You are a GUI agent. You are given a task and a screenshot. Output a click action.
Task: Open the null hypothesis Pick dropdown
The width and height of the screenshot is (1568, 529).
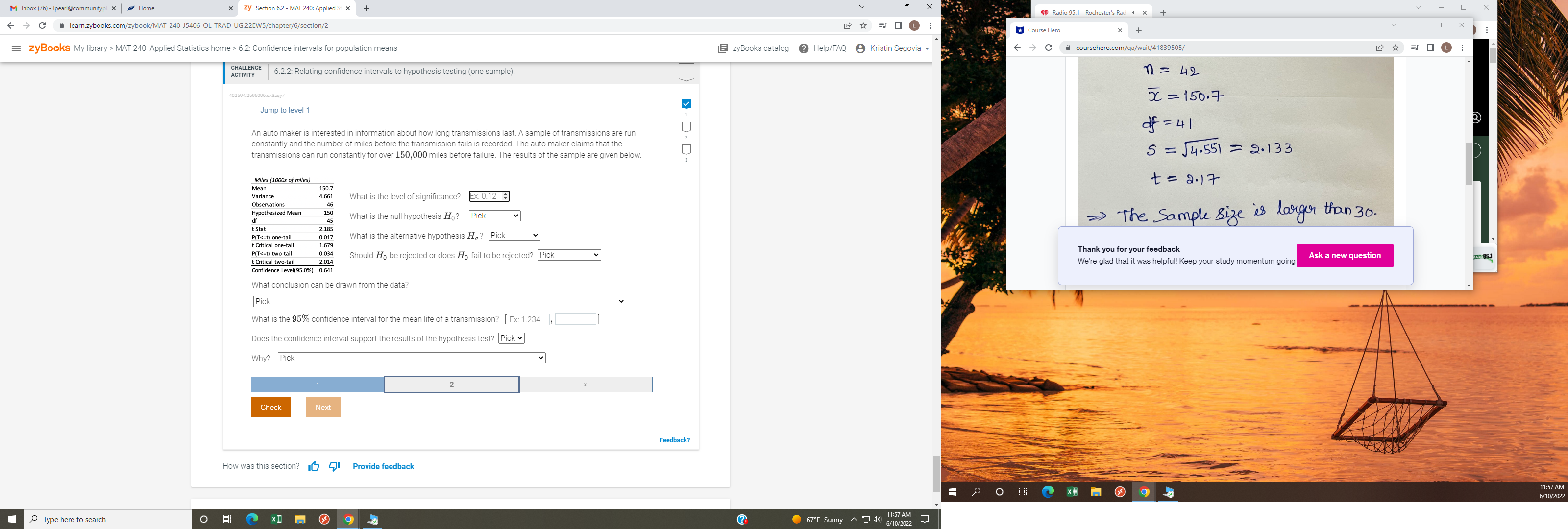494,216
